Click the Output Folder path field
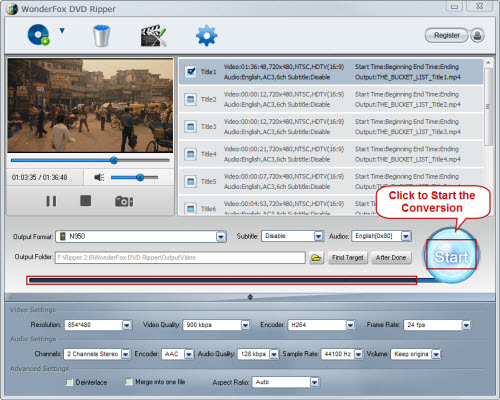500x400 pixels. point(180,257)
